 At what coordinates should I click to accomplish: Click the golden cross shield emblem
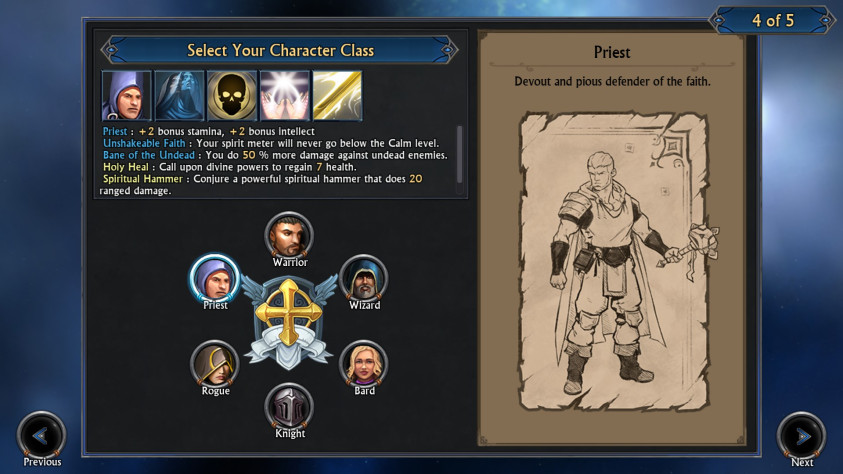click(289, 322)
